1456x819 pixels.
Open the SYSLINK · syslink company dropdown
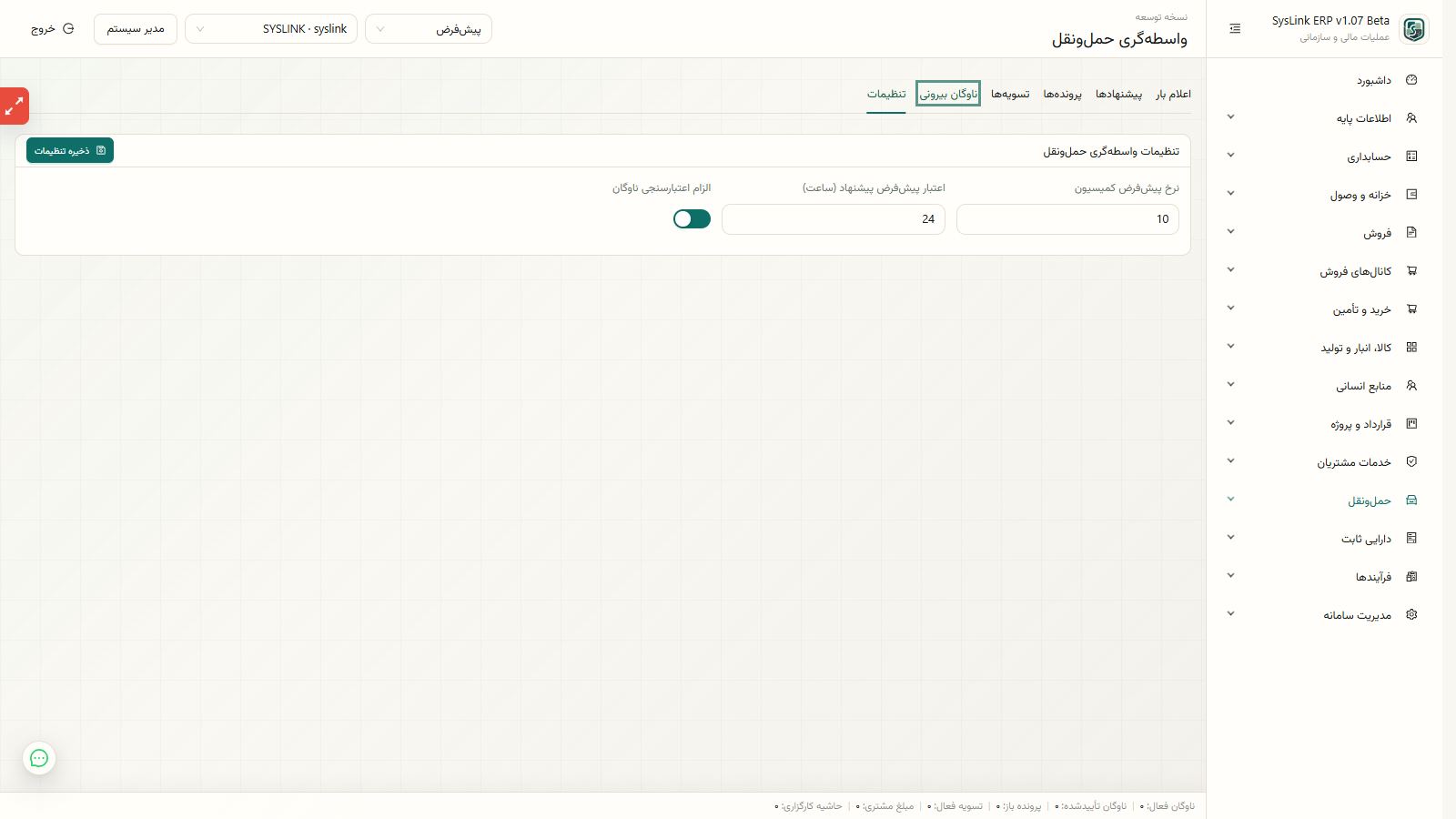271,29
